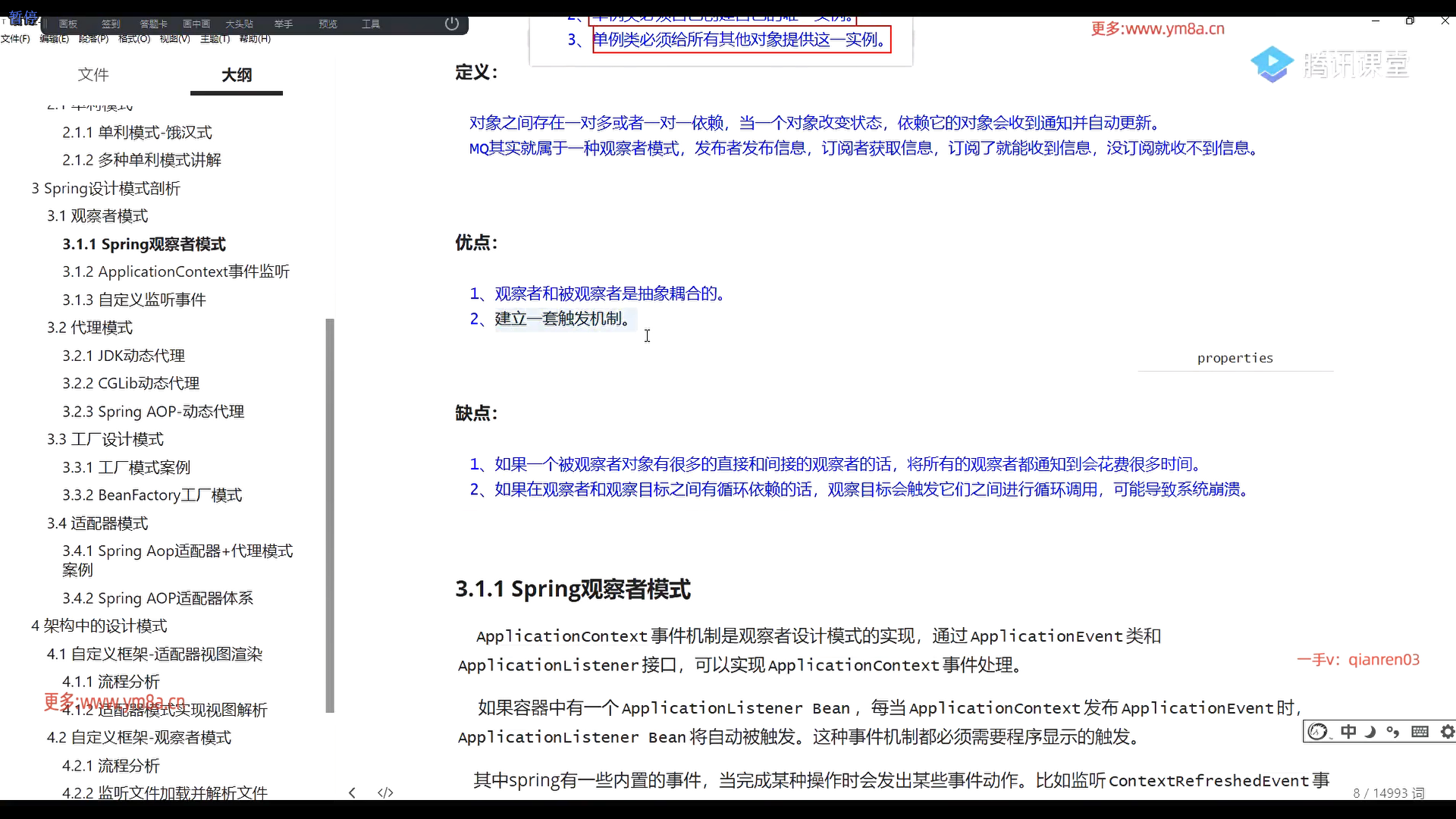Click the IME logo icon

point(1318,732)
